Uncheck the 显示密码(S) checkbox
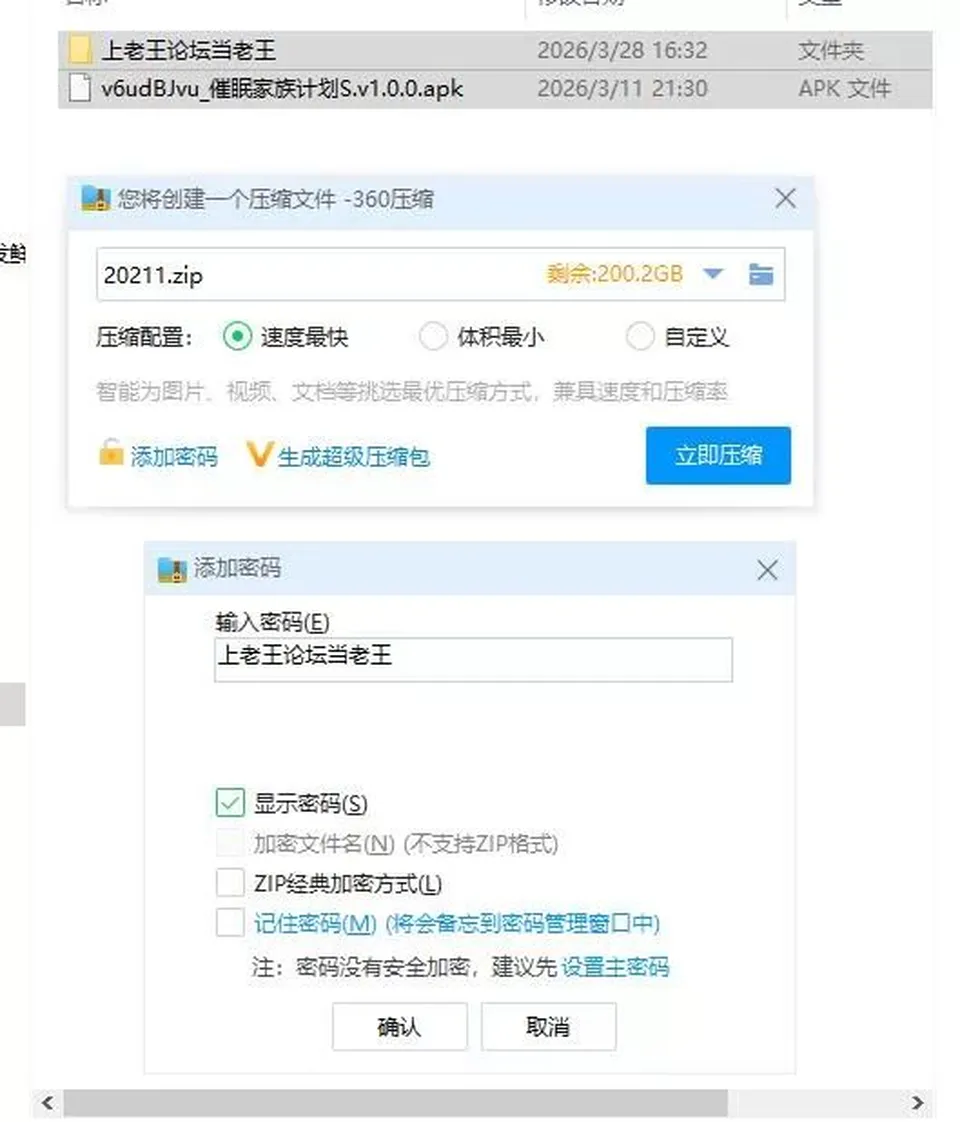This screenshot has height=1122, width=960. (x=230, y=803)
